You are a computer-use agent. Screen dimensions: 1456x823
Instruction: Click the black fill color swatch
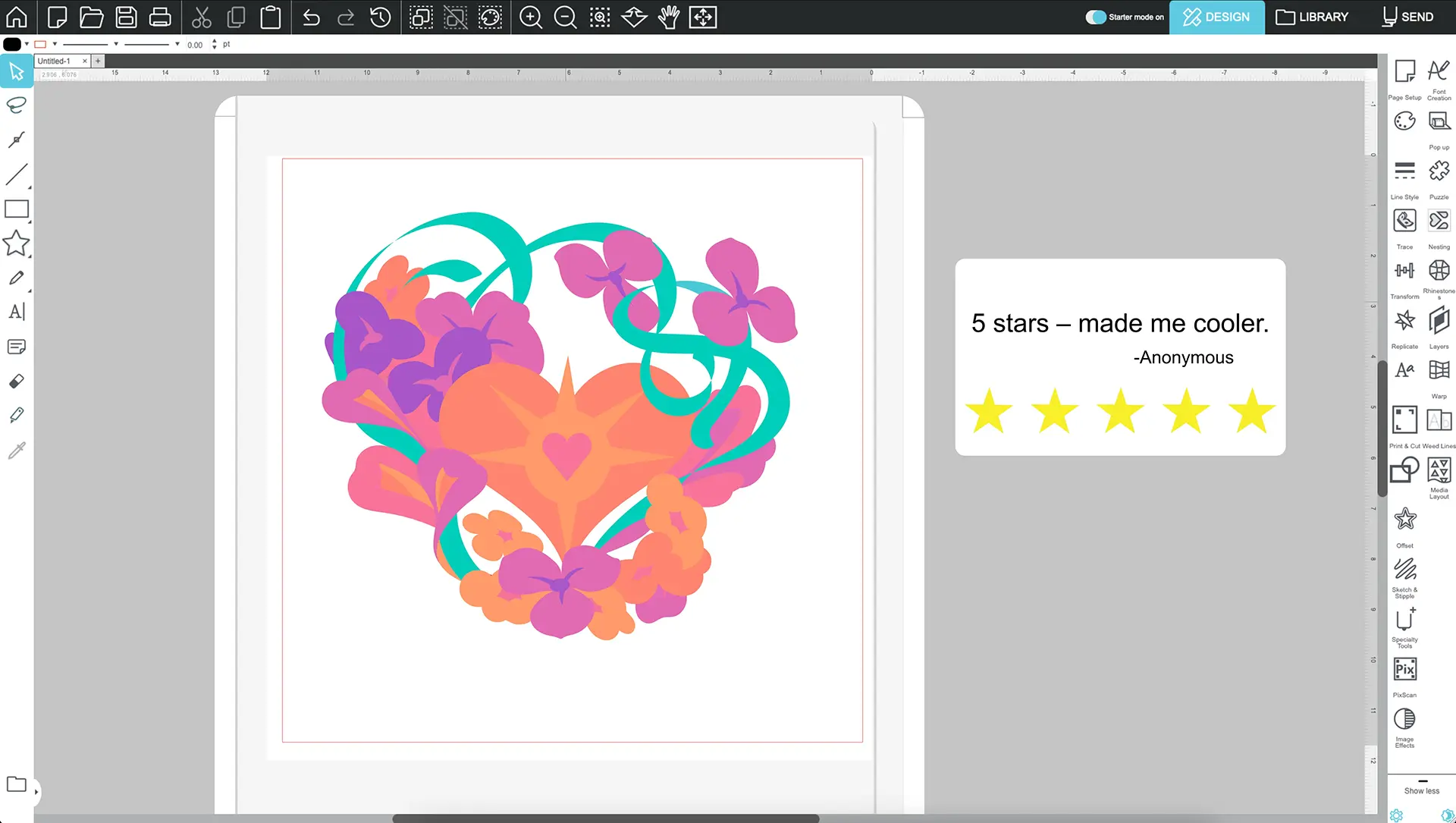tap(12, 44)
